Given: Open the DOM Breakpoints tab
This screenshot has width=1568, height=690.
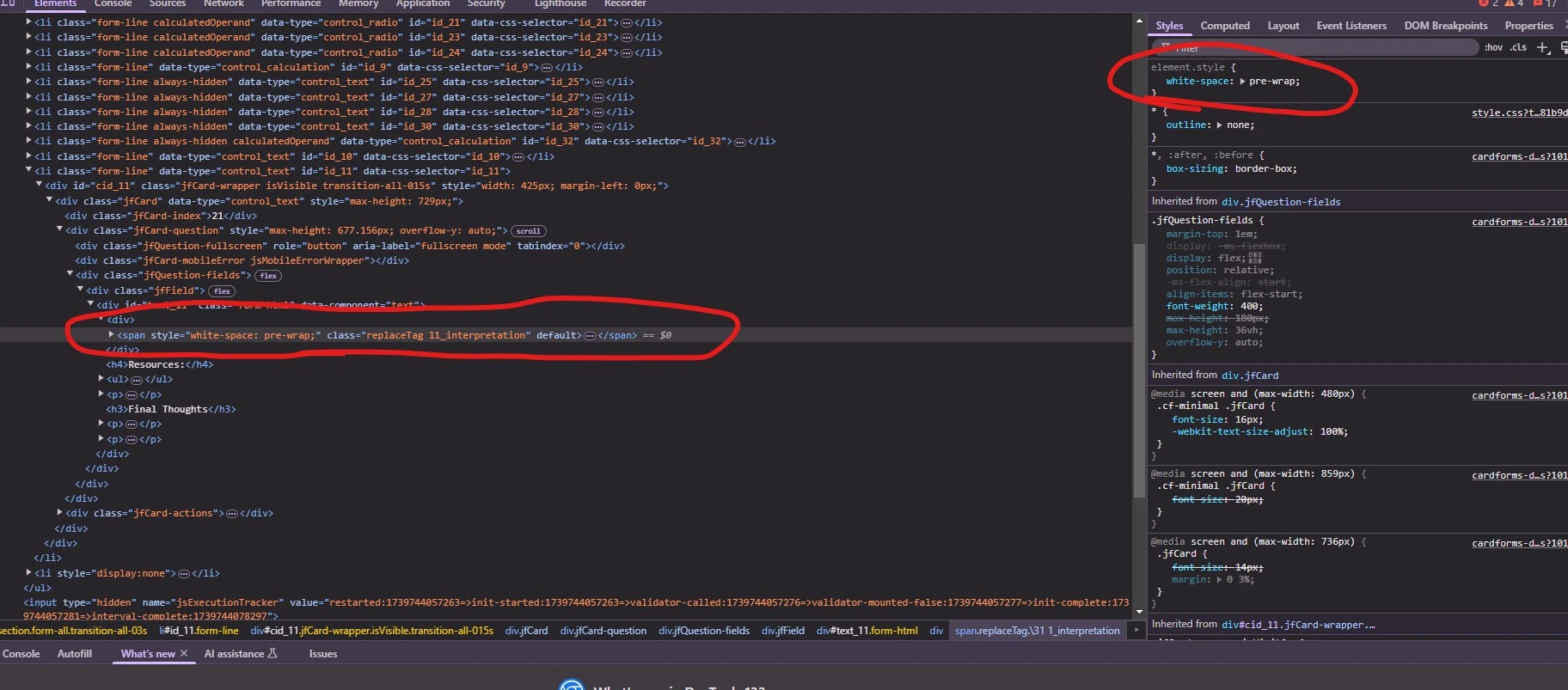Looking at the screenshot, I should [1446, 26].
